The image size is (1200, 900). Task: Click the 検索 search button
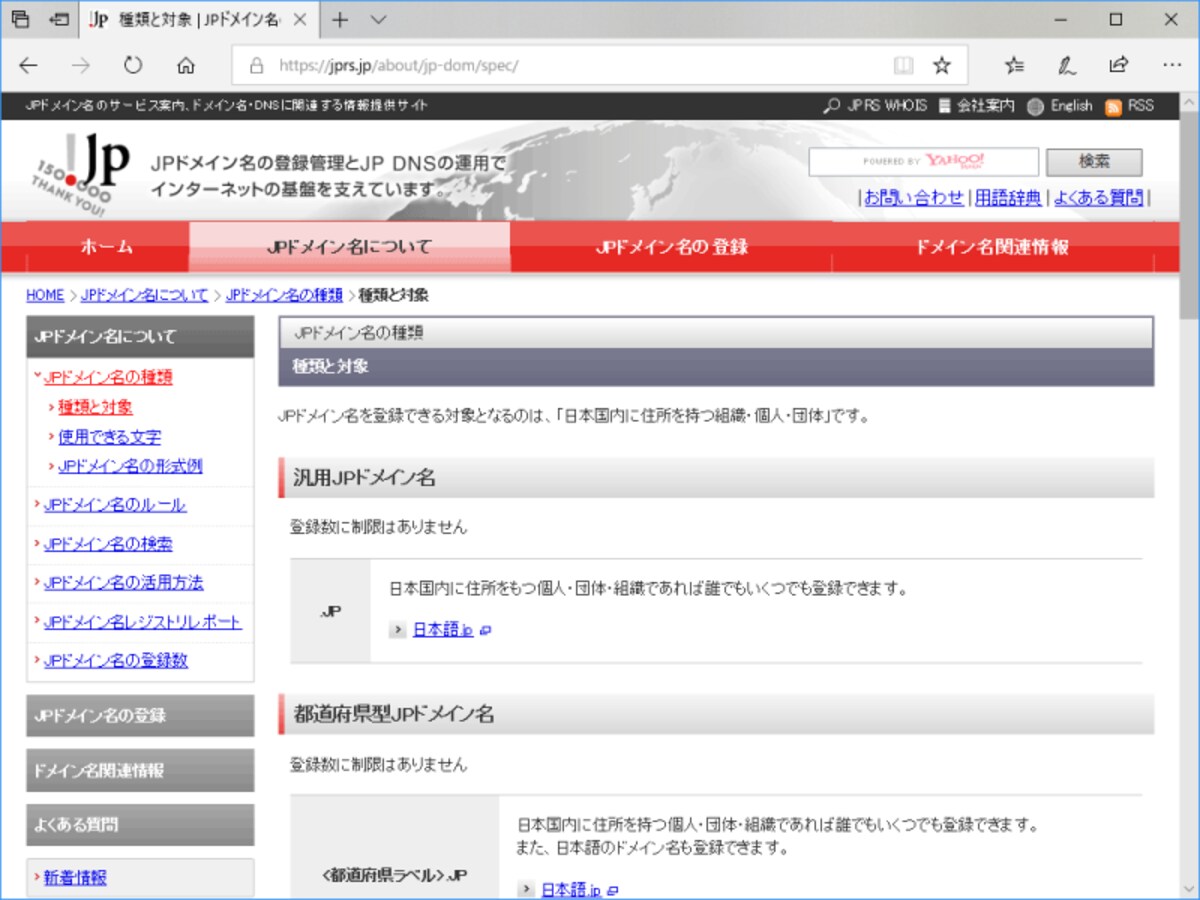pyautogui.click(x=1094, y=162)
